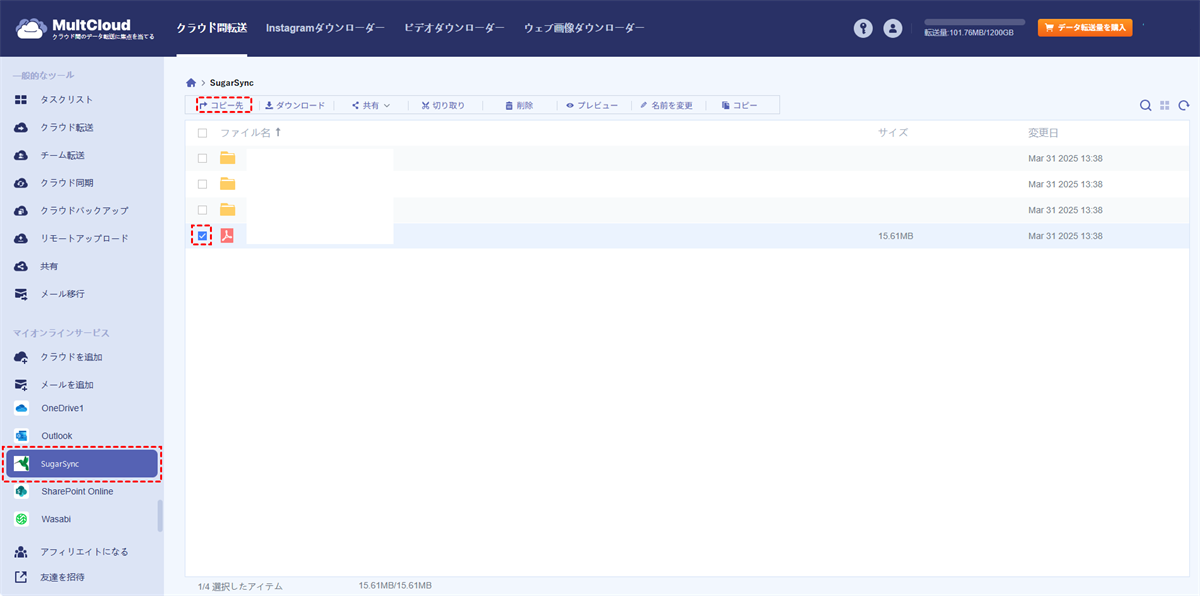The width and height of the screenshot is (1200, 596).
Task: Check the first folder's checkbox
Action: tap(203, 158)
